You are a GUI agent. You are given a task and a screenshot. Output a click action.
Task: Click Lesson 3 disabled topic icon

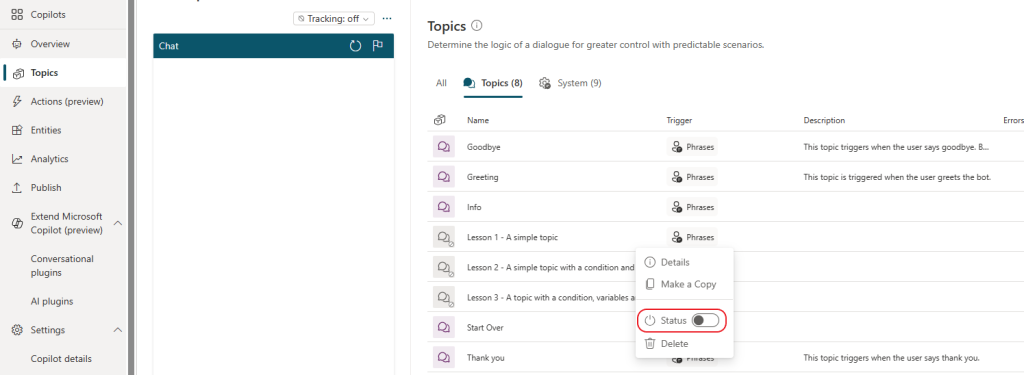[x=443, y=297]
